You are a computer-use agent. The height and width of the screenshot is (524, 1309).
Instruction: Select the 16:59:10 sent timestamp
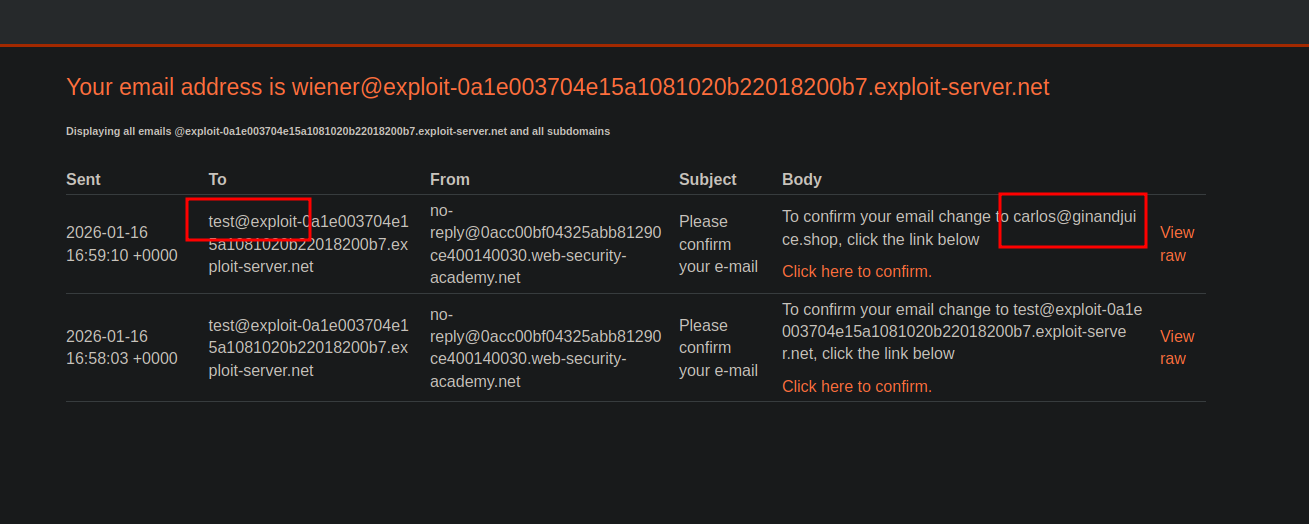[x=121, y=244]
